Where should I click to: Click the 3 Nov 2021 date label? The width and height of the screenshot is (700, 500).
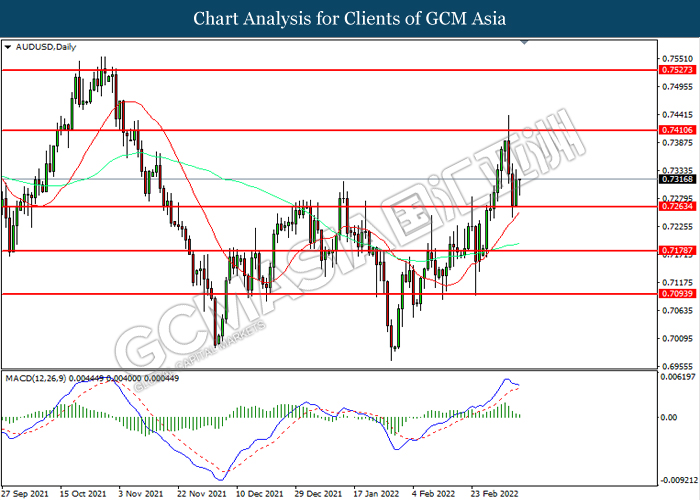tap(141, 494)
